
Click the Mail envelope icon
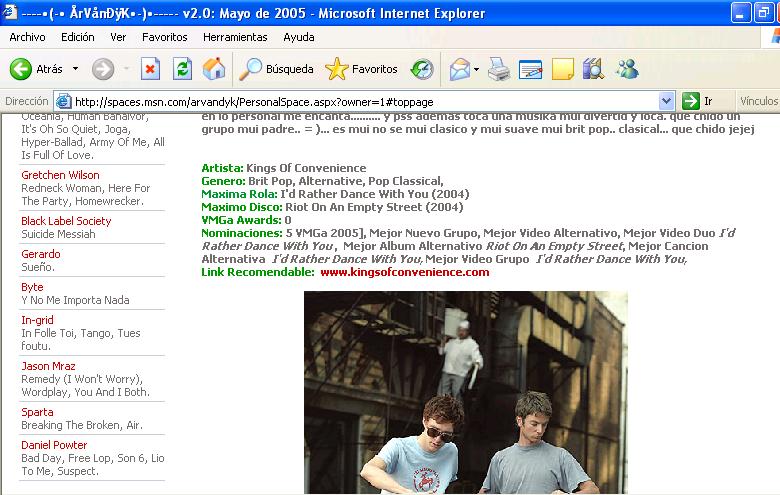coord(460,69)
